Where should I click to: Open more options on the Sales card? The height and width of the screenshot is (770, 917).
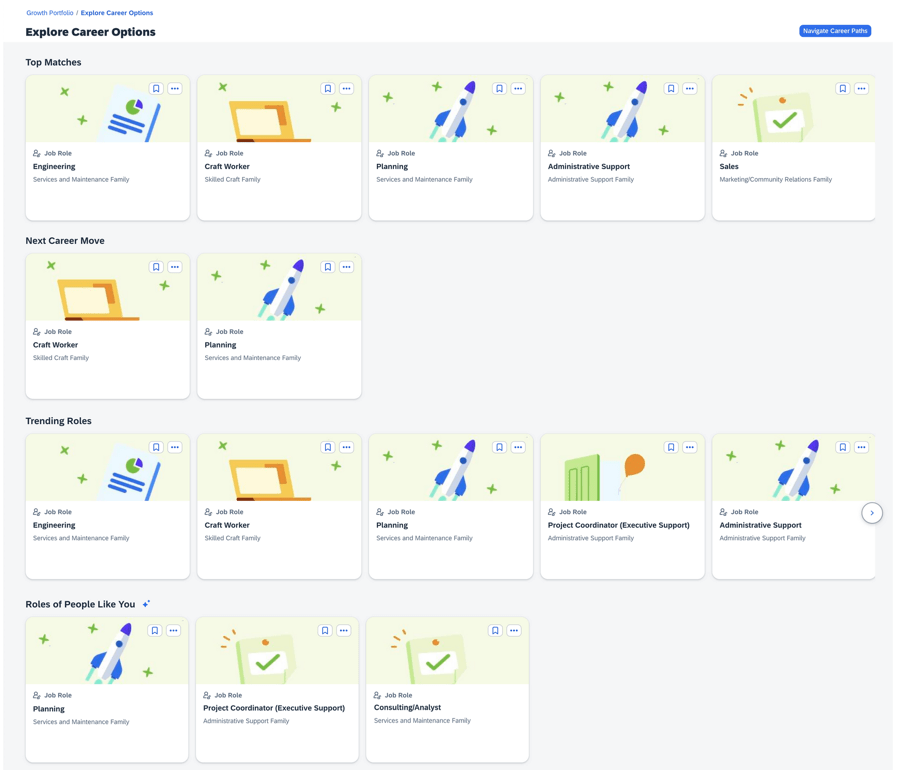(x=862, y=89)
